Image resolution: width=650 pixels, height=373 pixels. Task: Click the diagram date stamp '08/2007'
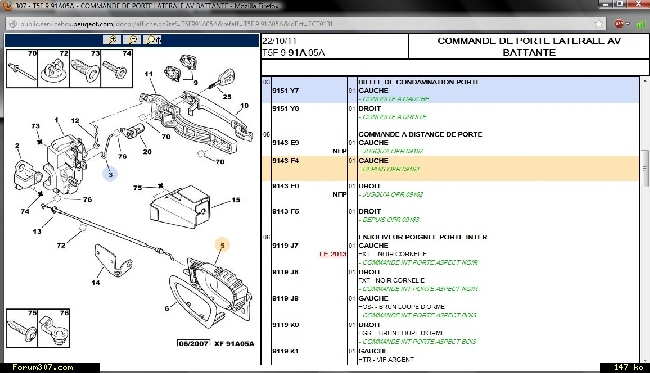pyautogui.click(x=193, y=344)
